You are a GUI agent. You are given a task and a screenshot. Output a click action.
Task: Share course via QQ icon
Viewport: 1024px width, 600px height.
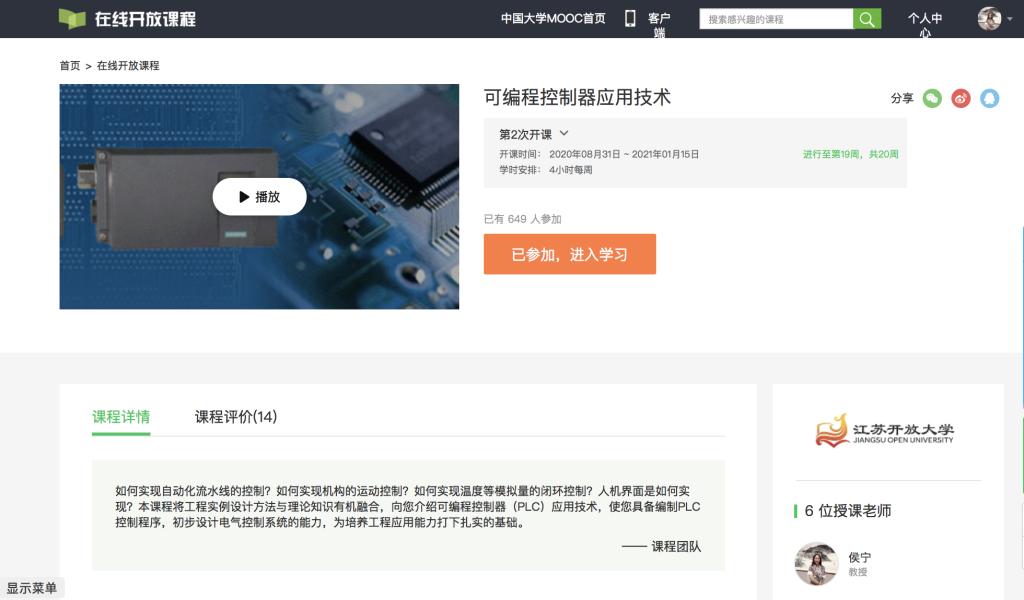(x=989, y=98)
